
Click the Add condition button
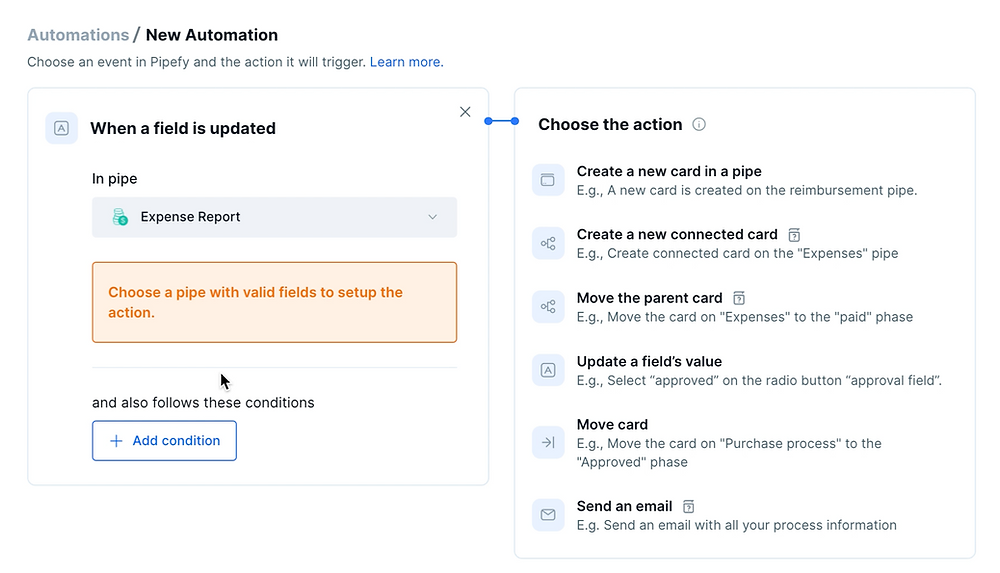[x=164, y=441]
